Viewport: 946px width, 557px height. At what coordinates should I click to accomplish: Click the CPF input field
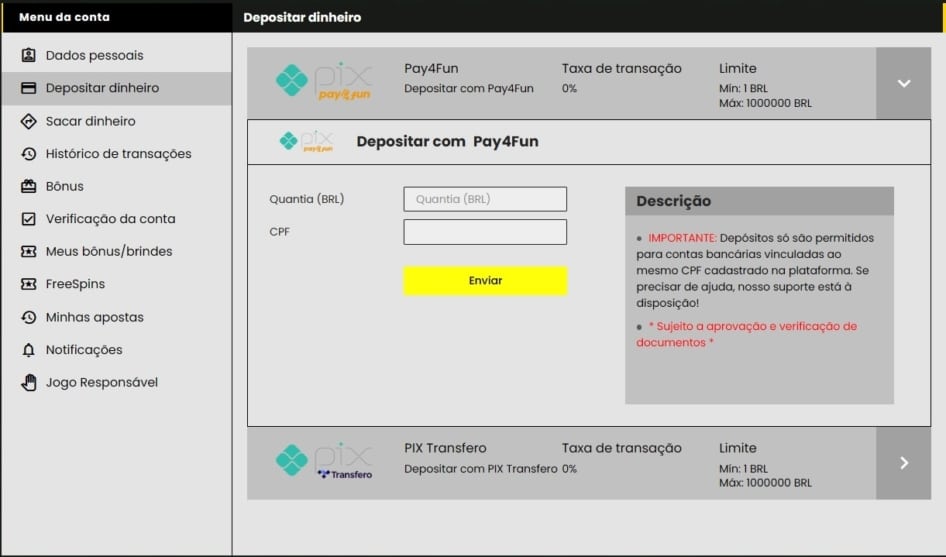coord(485,232)
